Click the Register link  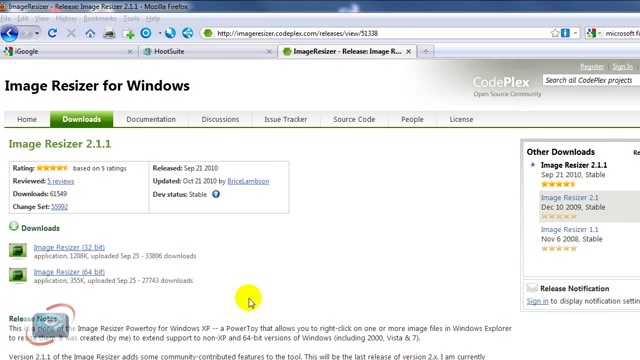592,67
